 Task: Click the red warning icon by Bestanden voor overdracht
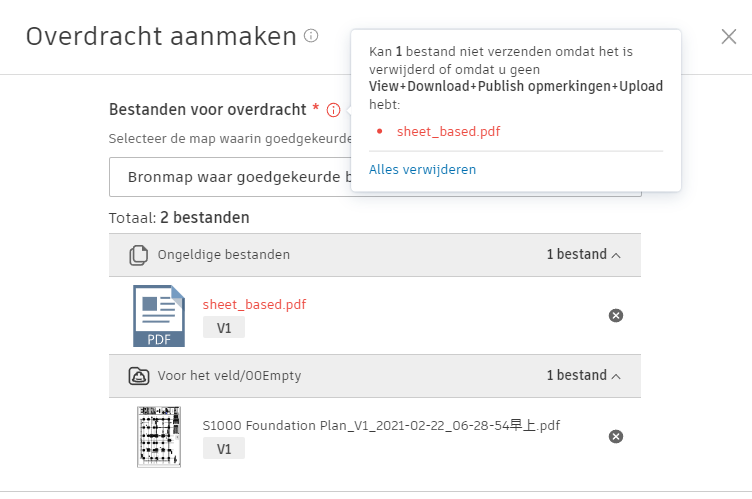[x=334, y=110]
